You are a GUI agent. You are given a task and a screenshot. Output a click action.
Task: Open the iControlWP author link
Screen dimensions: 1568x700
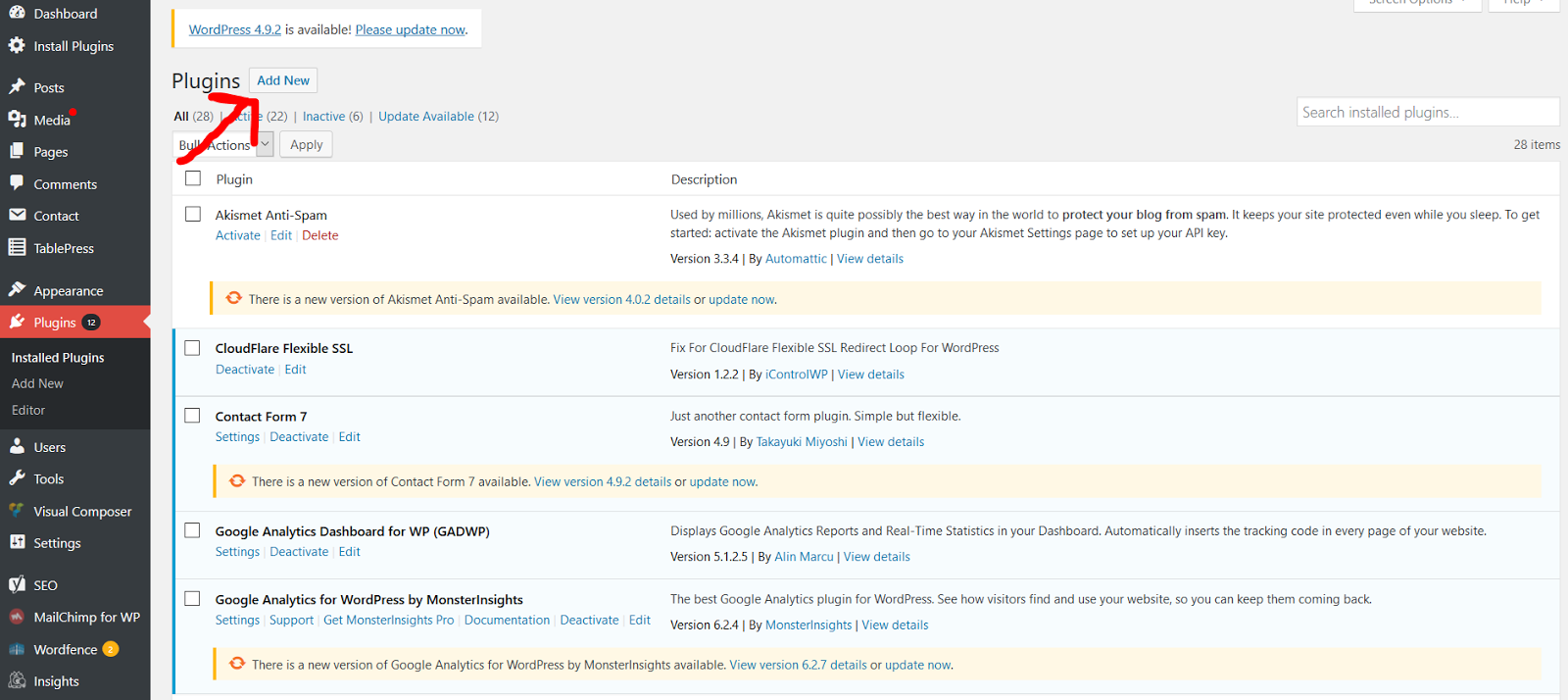pos(797,375)
